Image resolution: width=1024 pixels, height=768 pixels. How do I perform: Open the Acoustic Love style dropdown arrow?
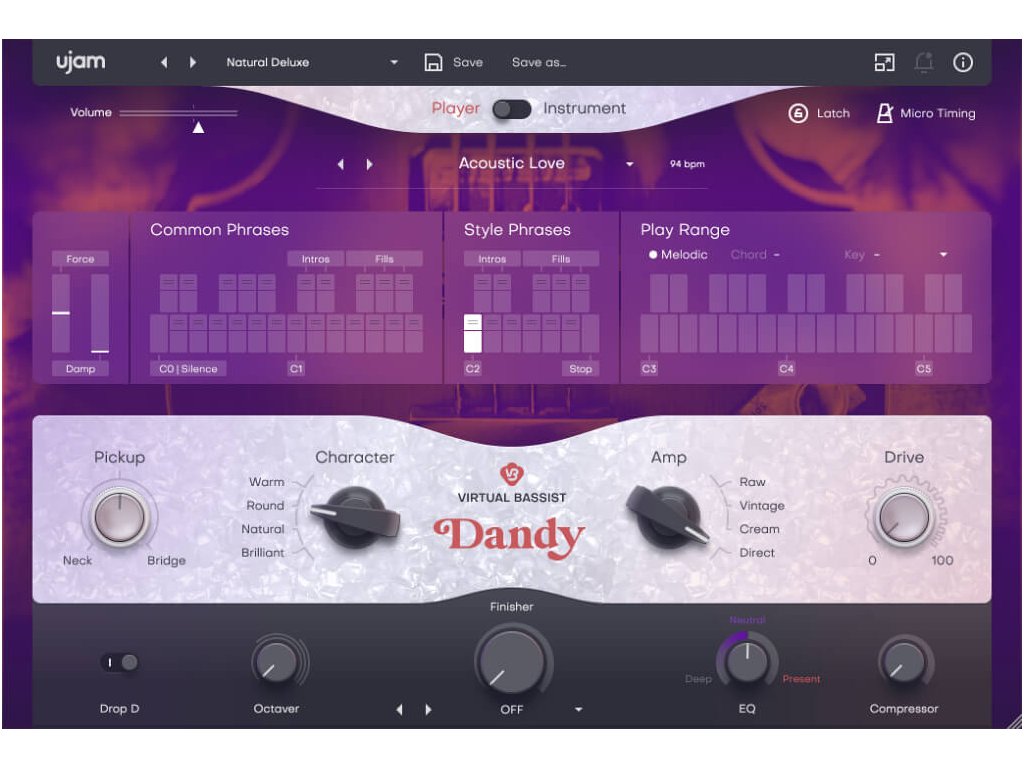(630, 164)
